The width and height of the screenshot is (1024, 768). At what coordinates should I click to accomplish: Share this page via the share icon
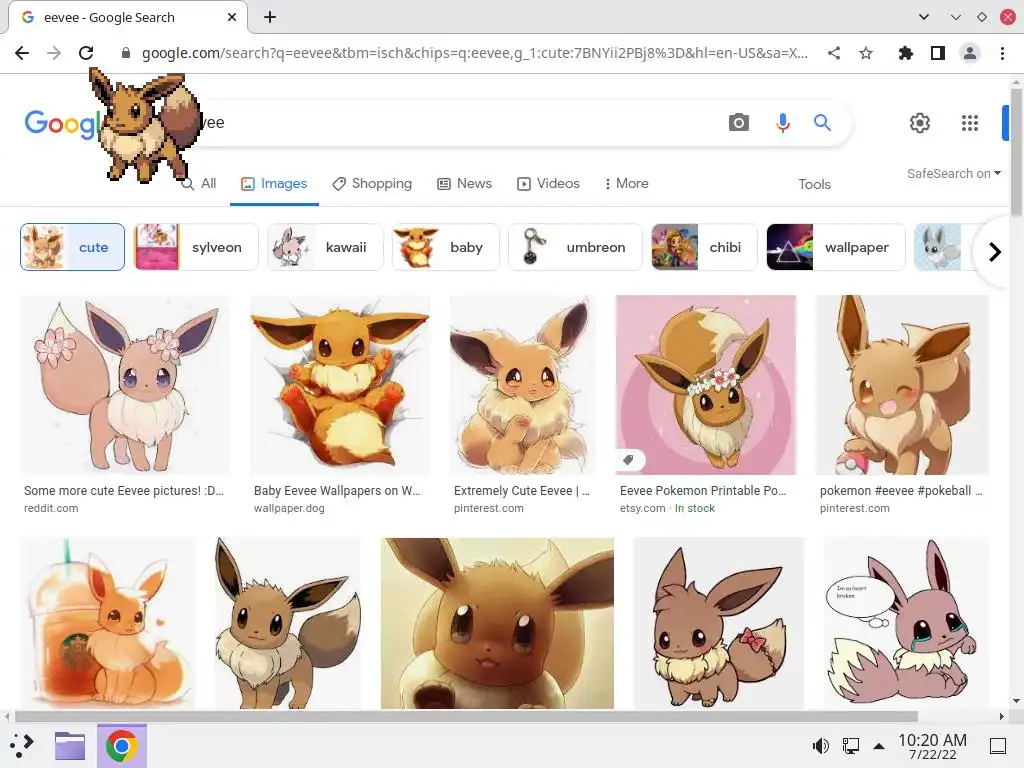click(834, 53)
